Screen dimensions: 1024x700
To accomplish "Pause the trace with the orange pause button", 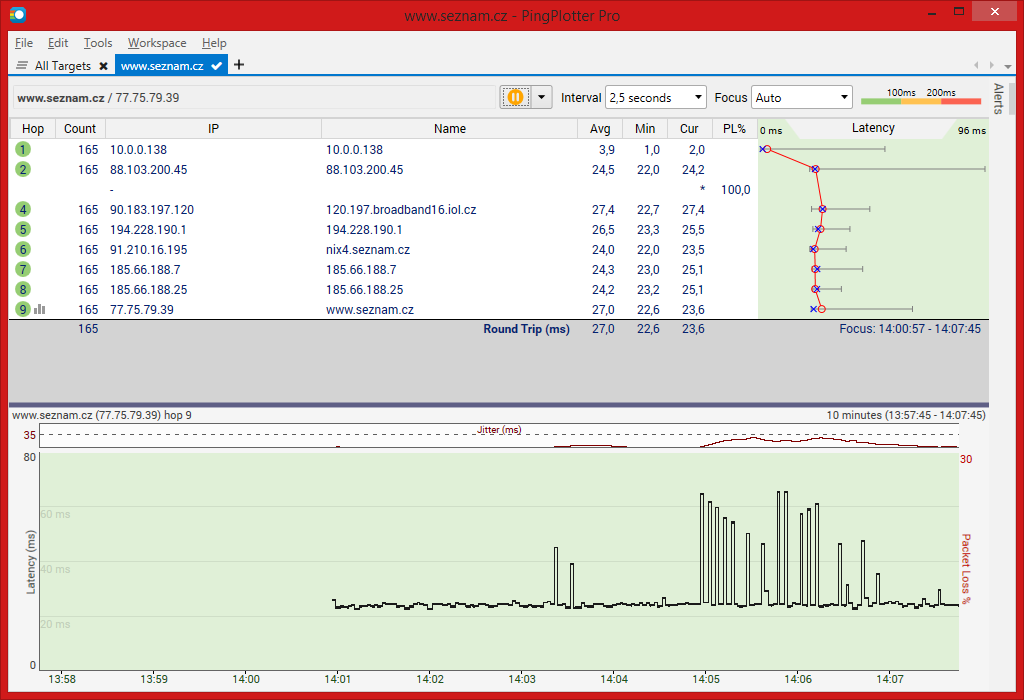I will click(x=515, y=97).
